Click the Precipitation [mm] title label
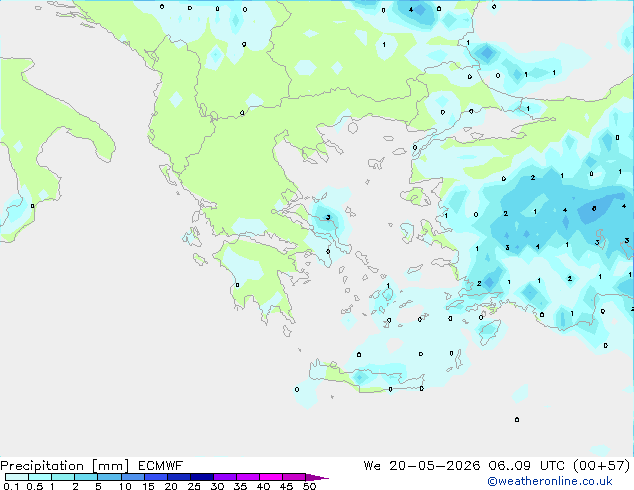The width and height of the screenshot is (634, 490). coord(65,466)
